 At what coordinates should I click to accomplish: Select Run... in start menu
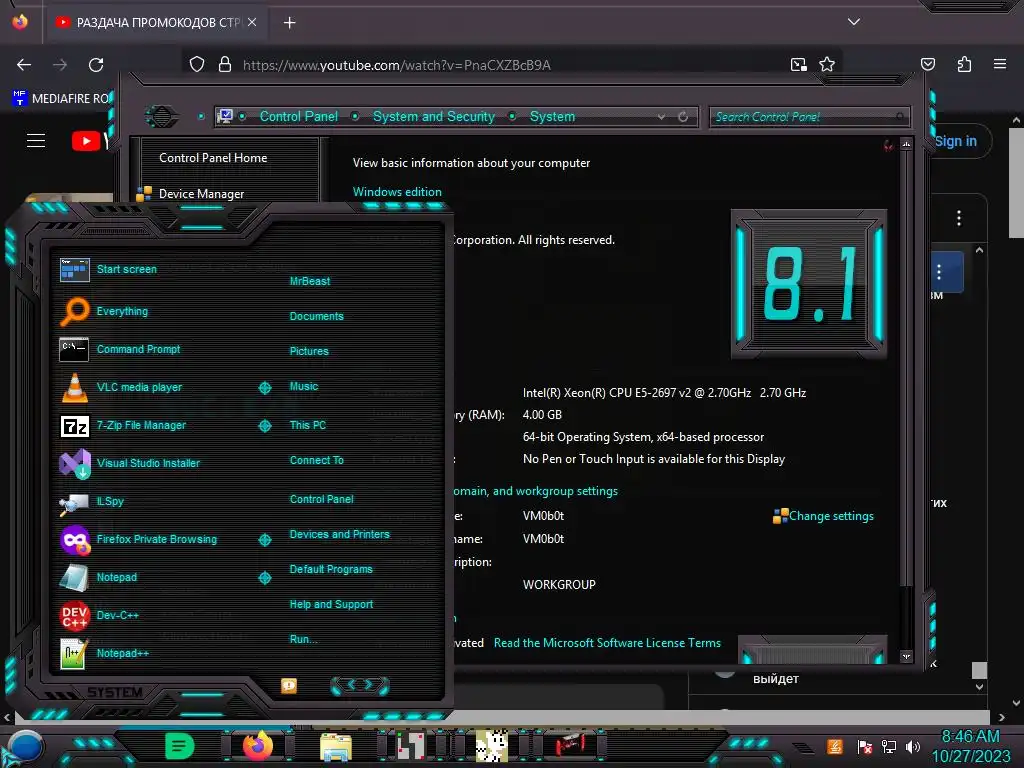pos(304,639)
